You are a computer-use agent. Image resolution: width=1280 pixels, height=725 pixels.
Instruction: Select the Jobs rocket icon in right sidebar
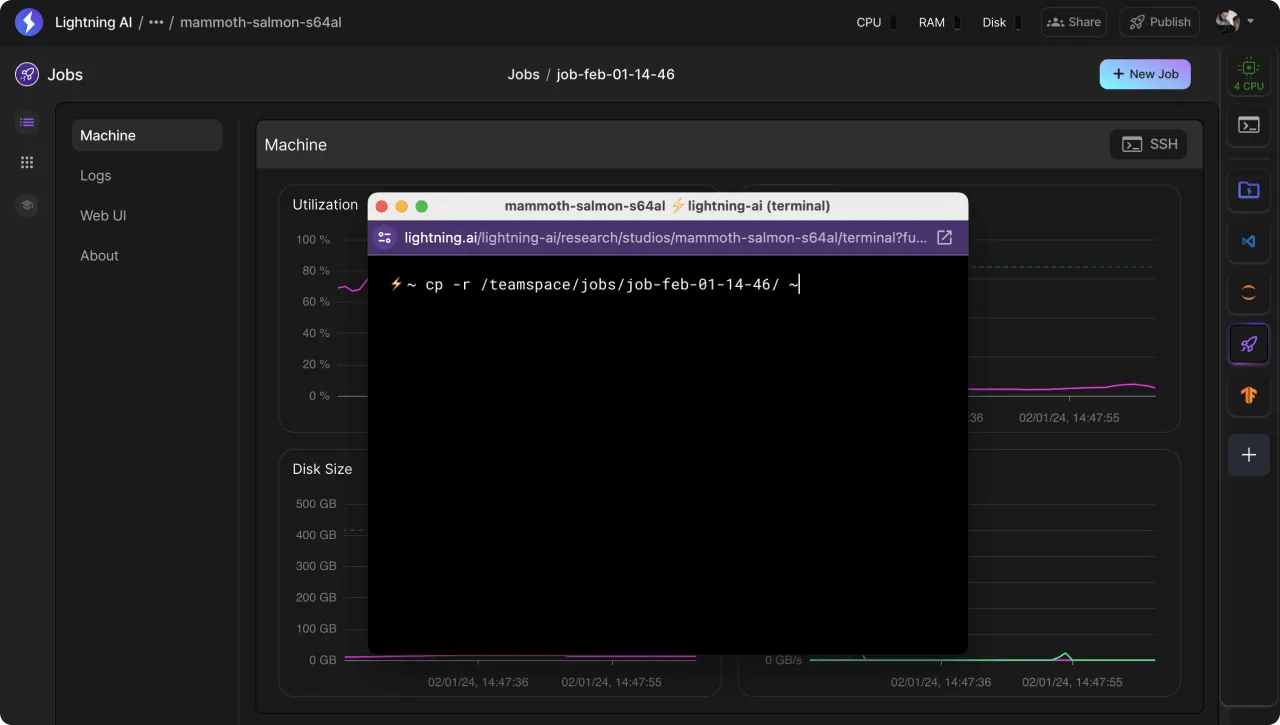1249,344
